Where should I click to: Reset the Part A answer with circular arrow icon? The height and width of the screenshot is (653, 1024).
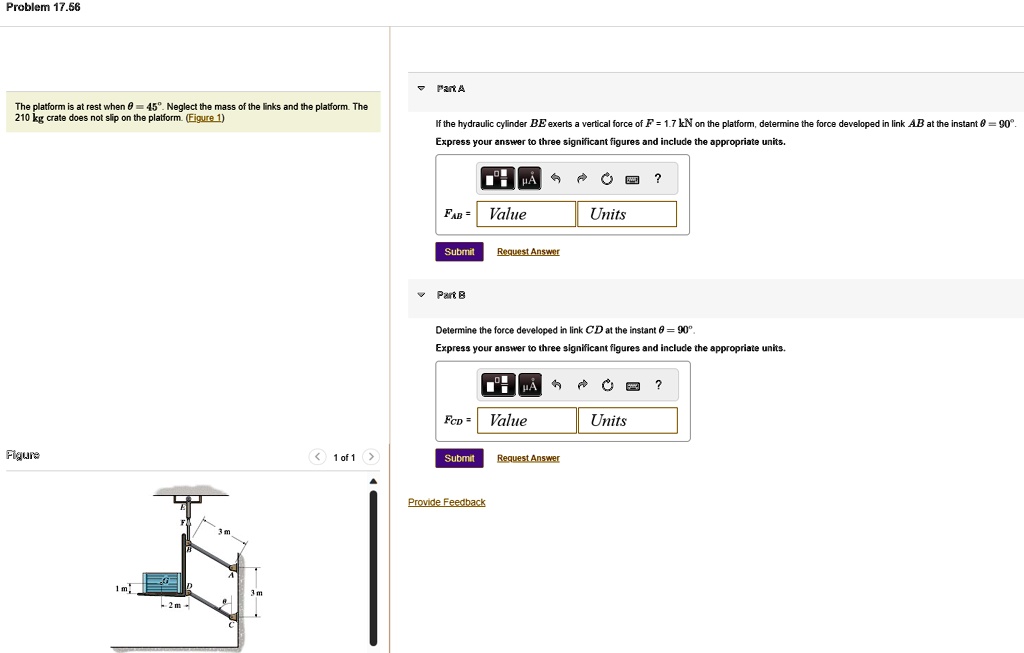tap(607, 178)
